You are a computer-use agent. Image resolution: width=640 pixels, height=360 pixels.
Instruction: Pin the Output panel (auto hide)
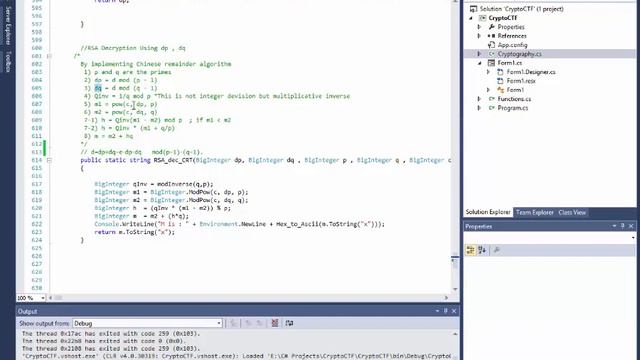pyautogui.click(x=446, y=311)
